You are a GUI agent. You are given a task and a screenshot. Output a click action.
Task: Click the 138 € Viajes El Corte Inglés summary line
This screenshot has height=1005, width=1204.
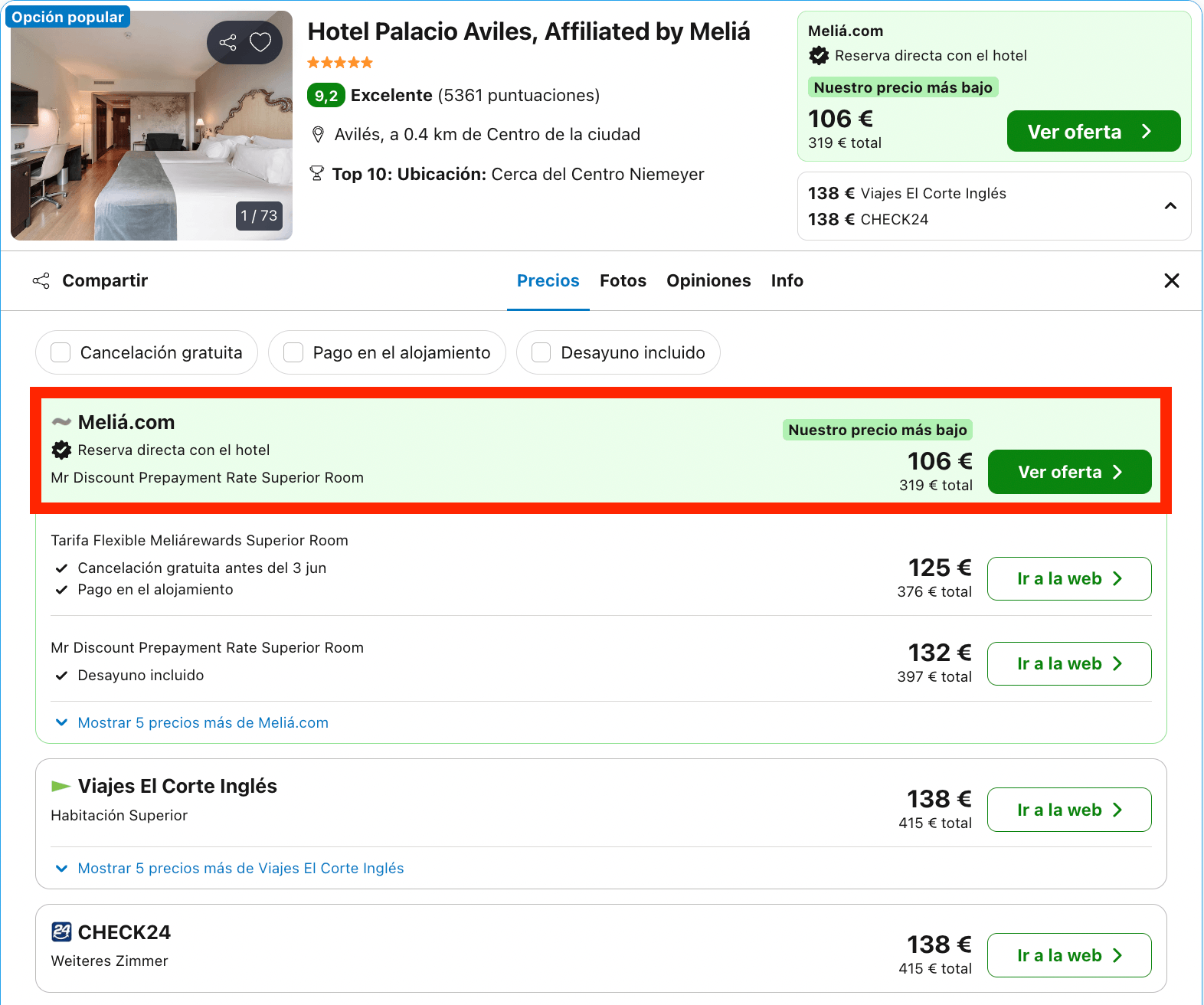tap(907, 193)
